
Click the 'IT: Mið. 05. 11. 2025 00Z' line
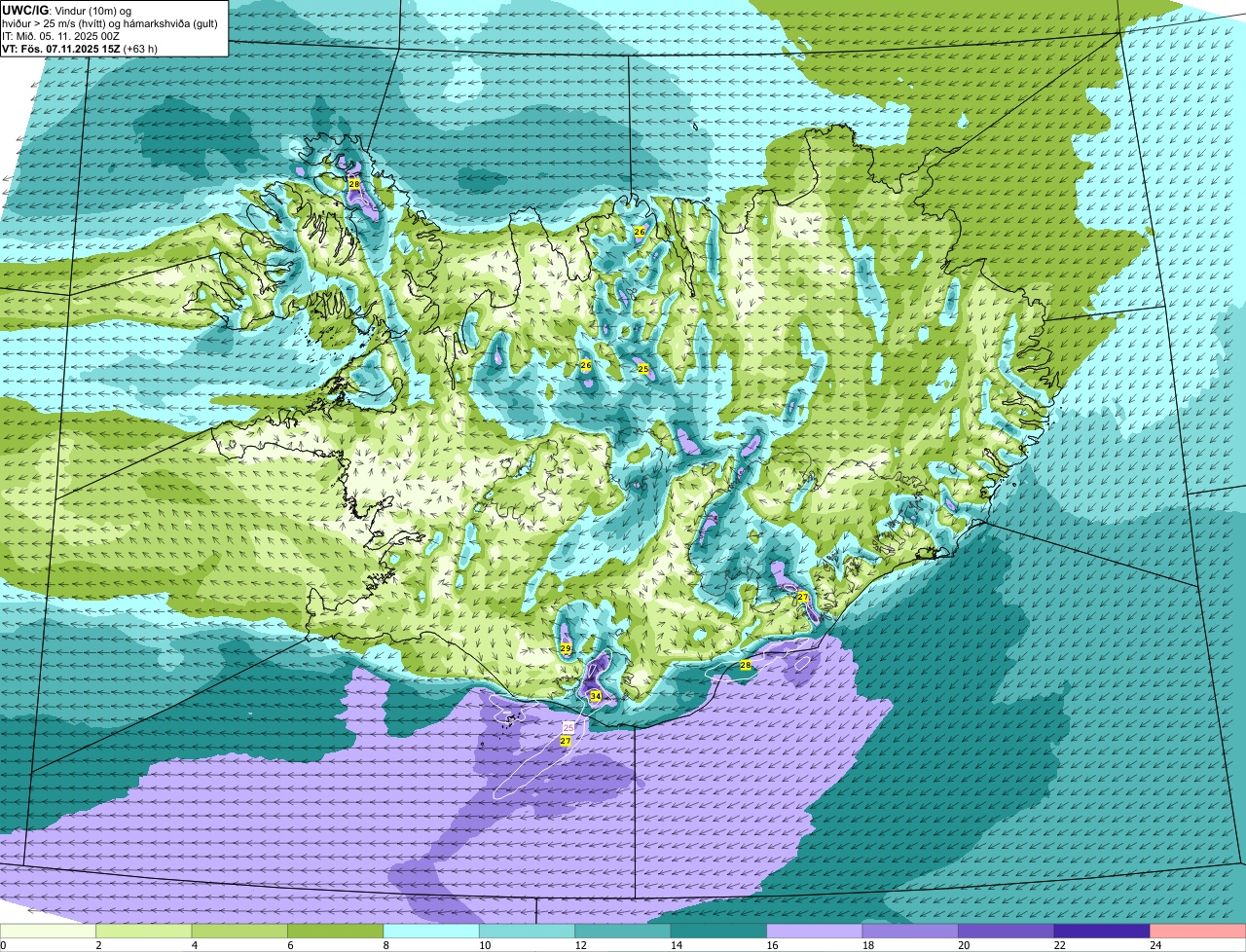[x=60, y=36]
